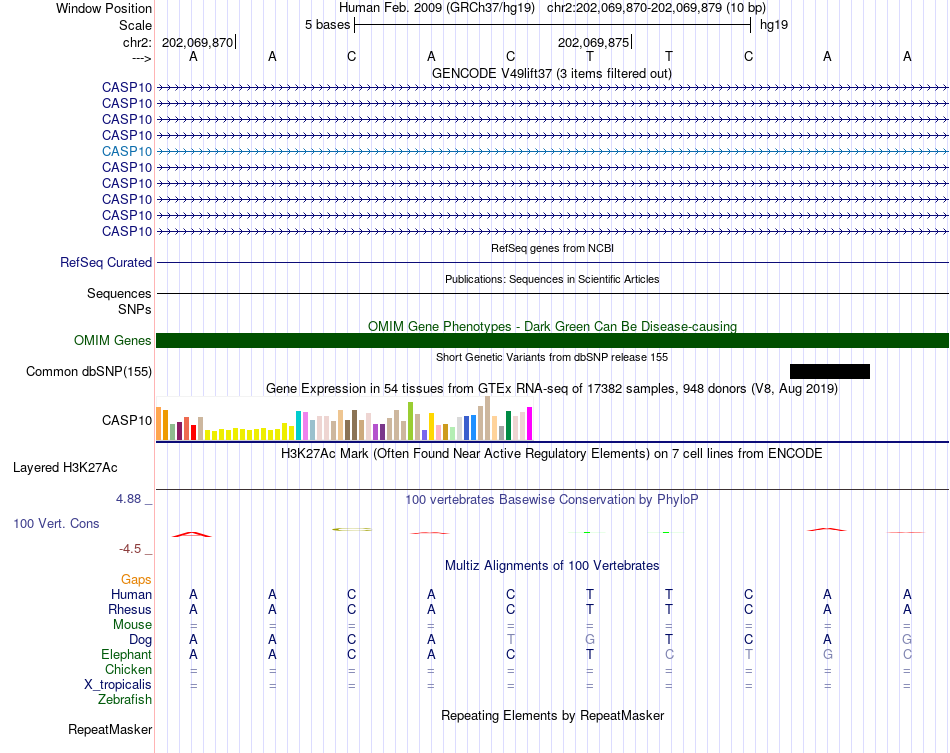Screen dimensions: 950x753
Task: Open Short Genetic Variants from dbSNP title
Action: (552, 357)
